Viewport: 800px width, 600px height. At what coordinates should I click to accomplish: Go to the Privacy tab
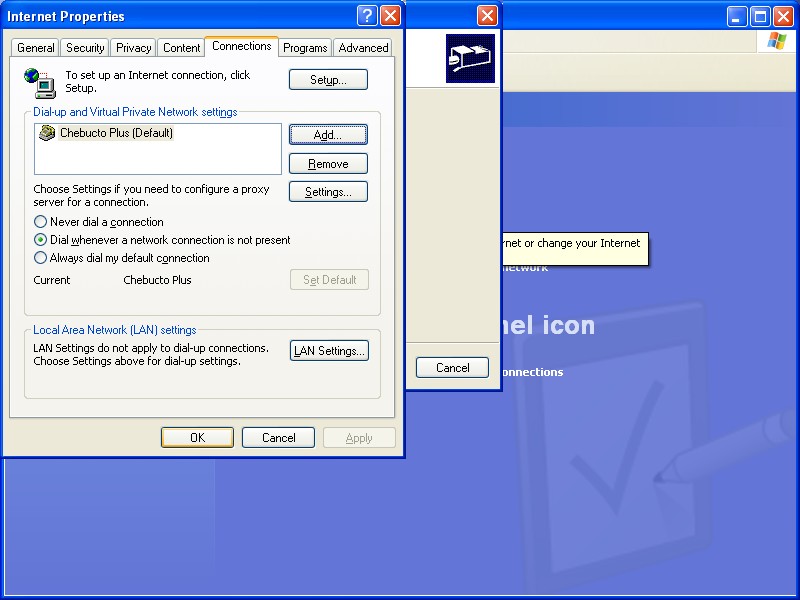(x=133, y=48)
